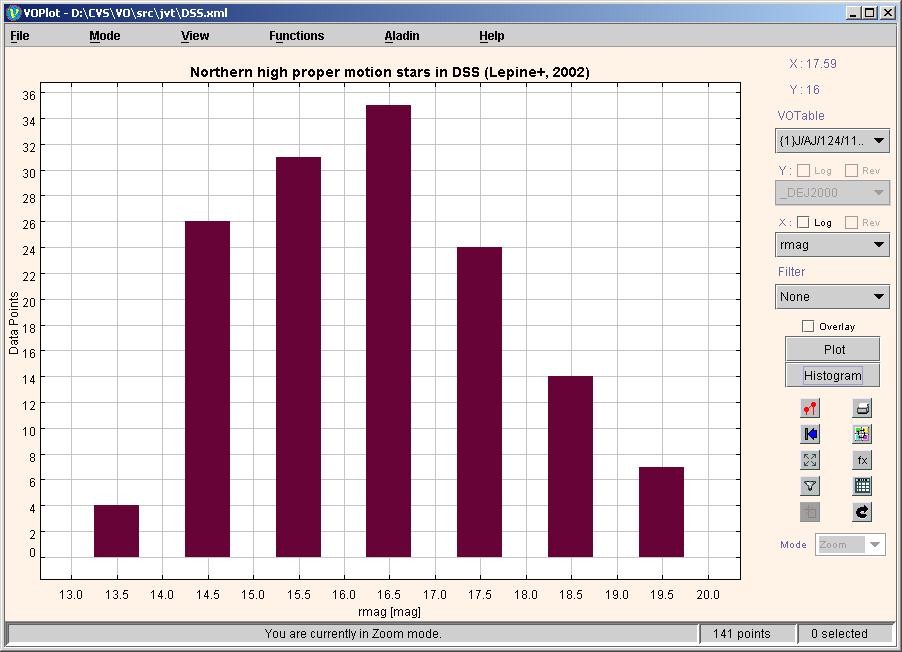Open the View menu
902x652 pixels.
point(195,36)
